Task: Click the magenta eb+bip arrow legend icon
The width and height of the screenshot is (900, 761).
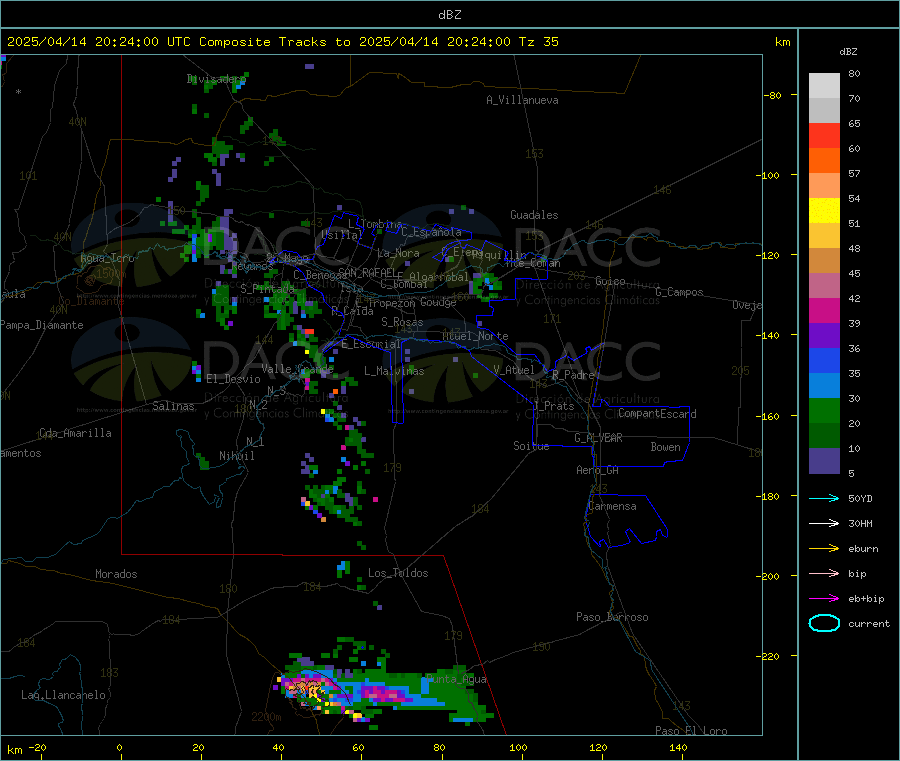Action: point(824,599)
